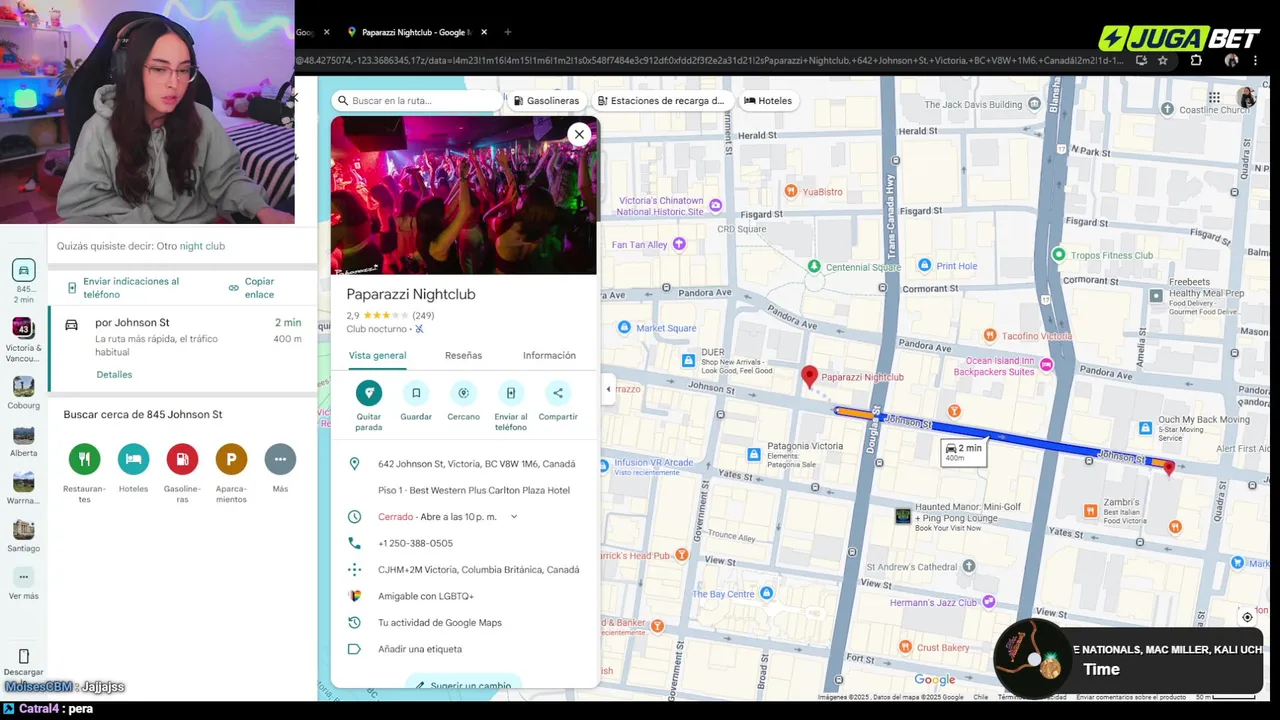Screen dimensions: 1280x720
Task: Click the Hoteles filter chip
Action: pyautogui.click(x=767, y=101)
